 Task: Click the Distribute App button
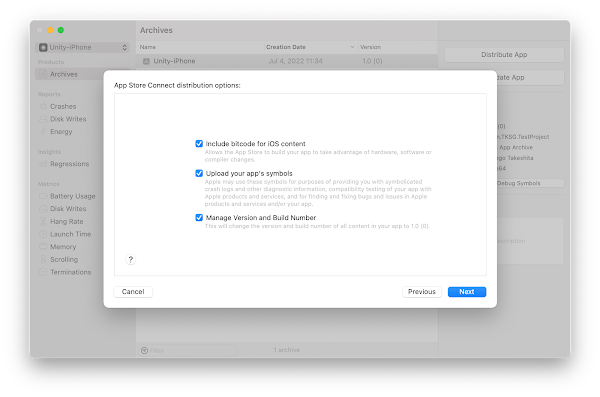point(504,55)
